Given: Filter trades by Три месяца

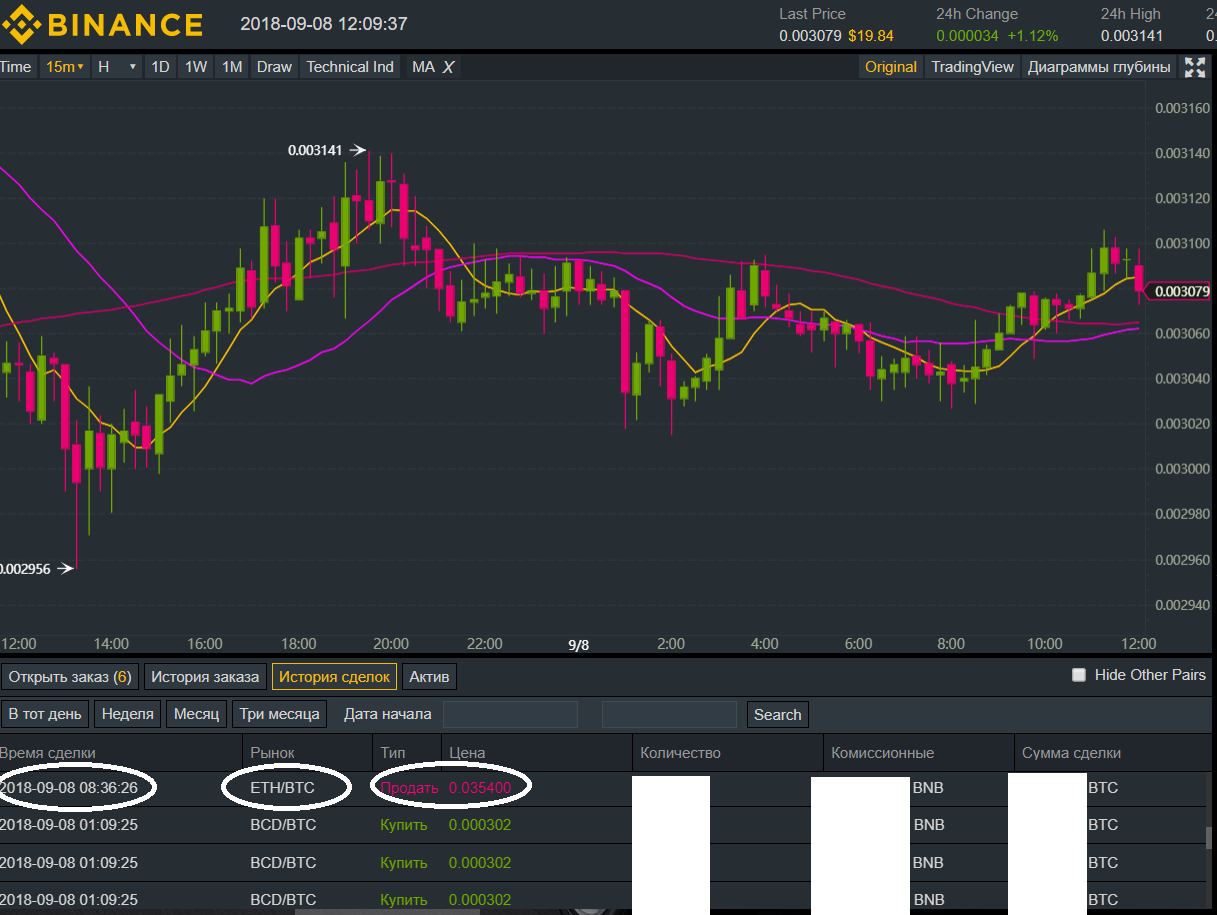Looking at the screenshot, I should pos(279,714).
